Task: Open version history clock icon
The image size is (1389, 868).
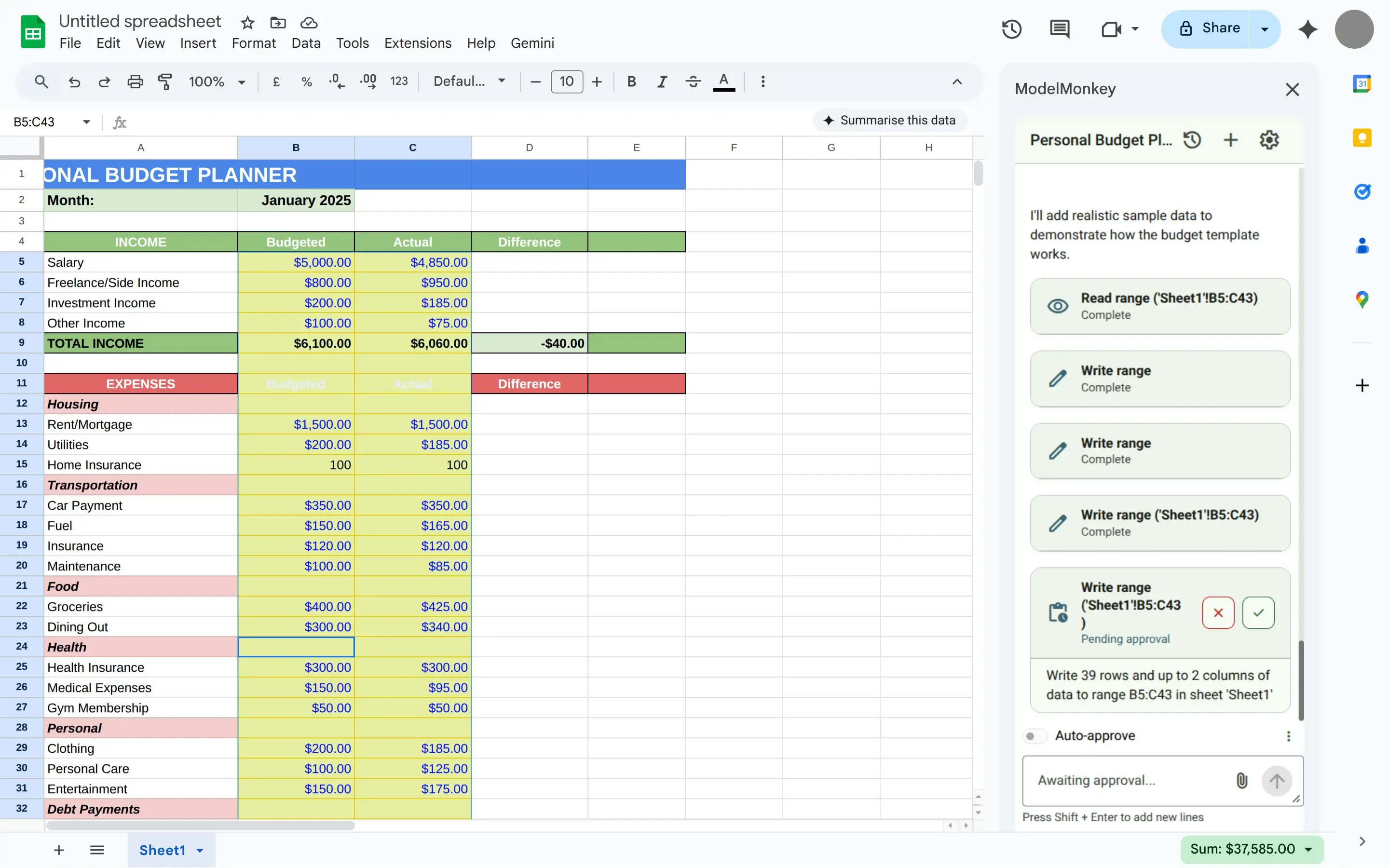Action: (x=1011, y=29)
